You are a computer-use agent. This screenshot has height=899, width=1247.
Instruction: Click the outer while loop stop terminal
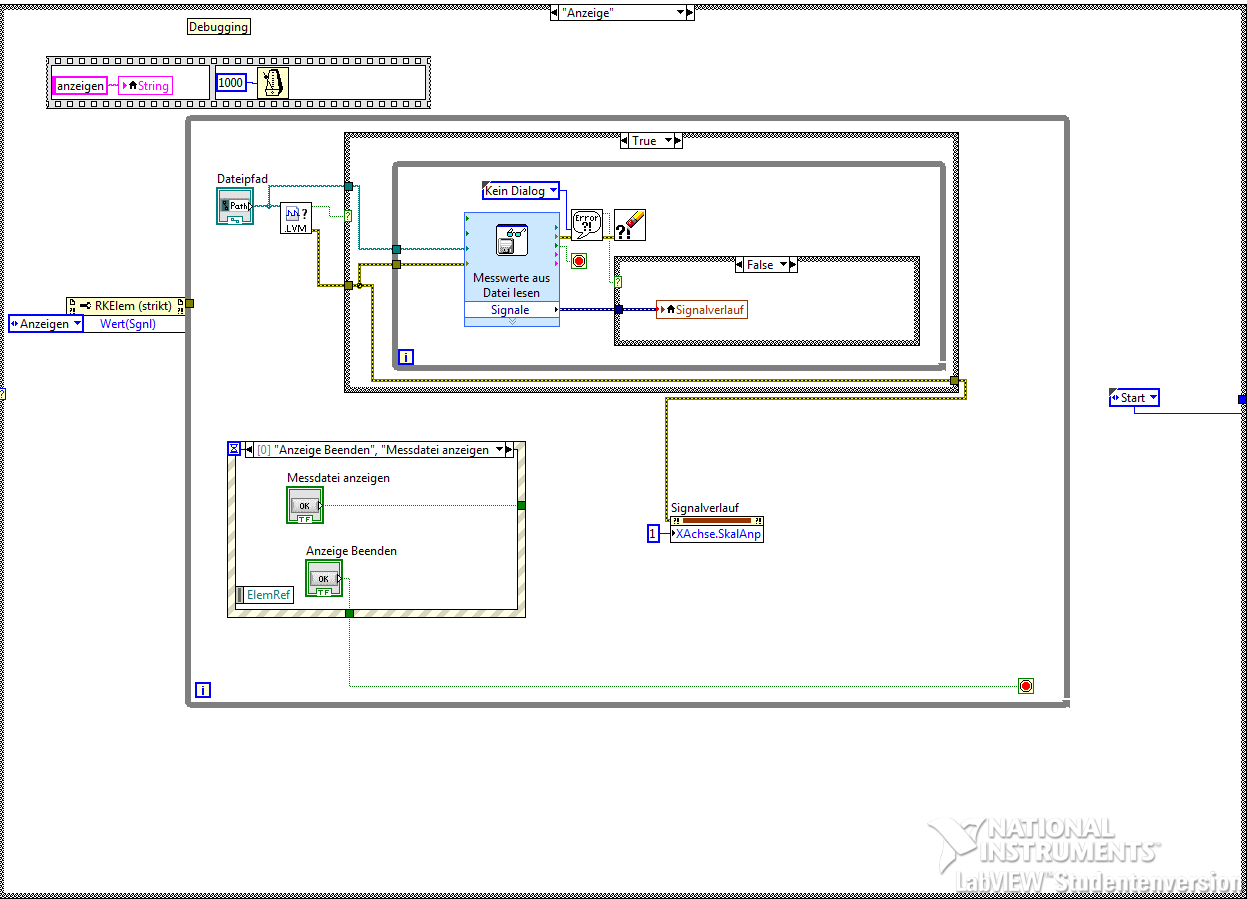1025,686
